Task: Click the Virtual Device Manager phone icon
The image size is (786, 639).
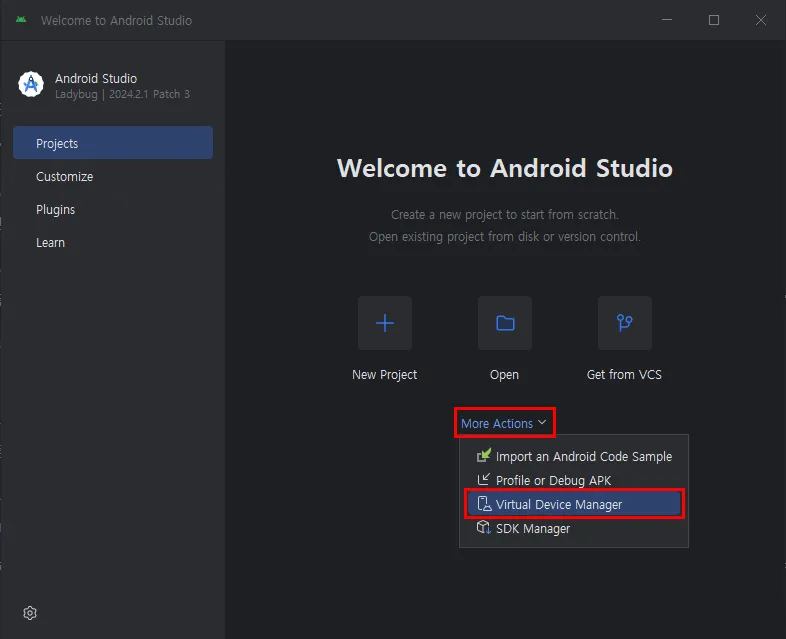Action: click(x=484, y=504)
